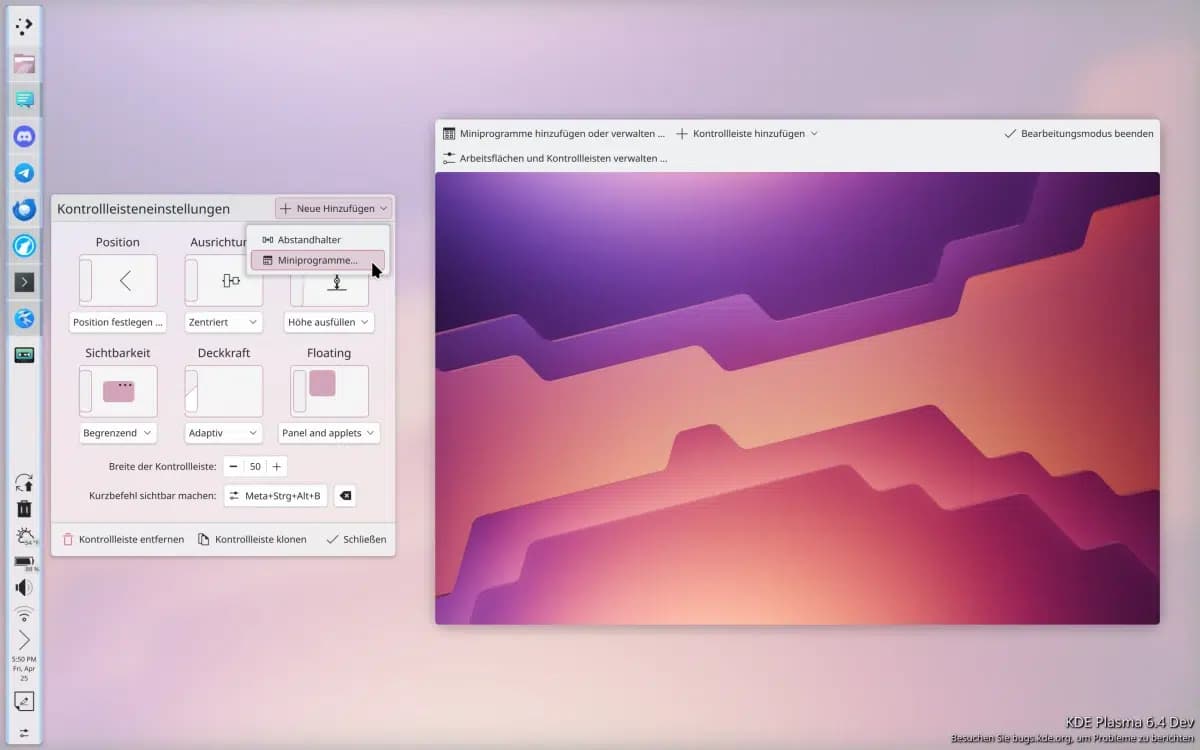Open the volume speaker tray icon

24,587
